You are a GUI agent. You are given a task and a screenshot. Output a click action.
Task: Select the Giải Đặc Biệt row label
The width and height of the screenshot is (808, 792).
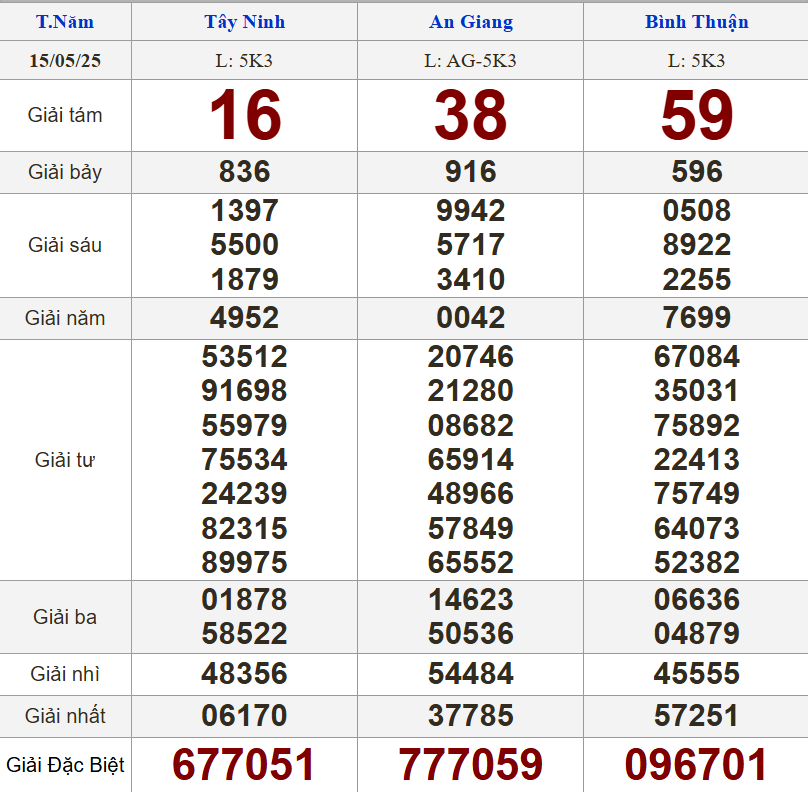click(x=65, y=765)
